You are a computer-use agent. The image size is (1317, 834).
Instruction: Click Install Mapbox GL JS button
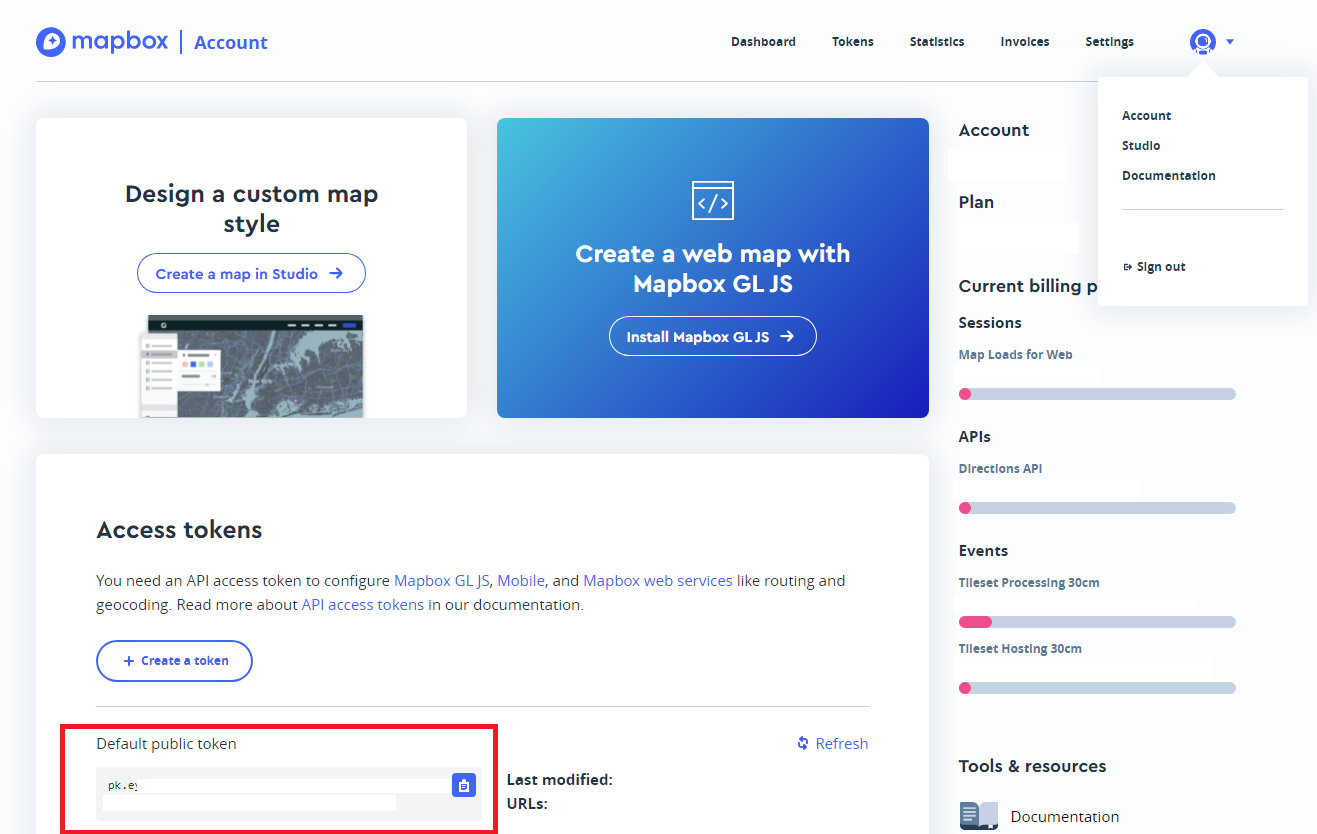pyautogui.click(x=713, y=337)
